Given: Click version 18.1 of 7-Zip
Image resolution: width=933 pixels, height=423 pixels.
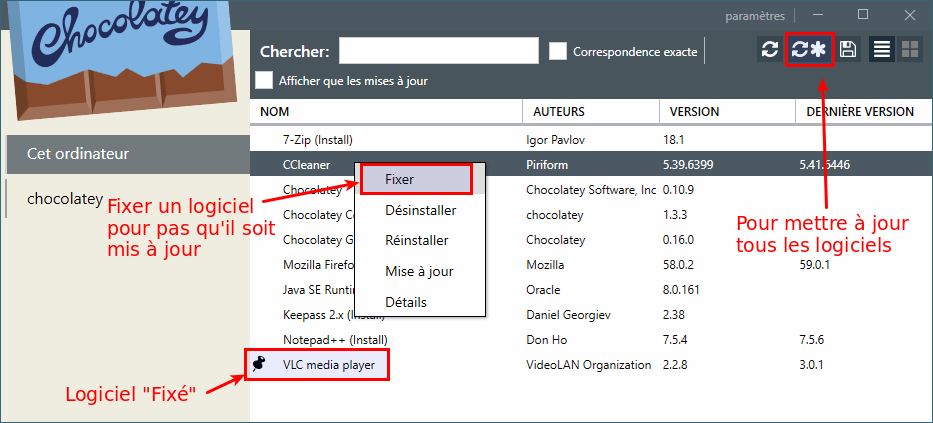Looking at the screenshot, I should (675, 140).
